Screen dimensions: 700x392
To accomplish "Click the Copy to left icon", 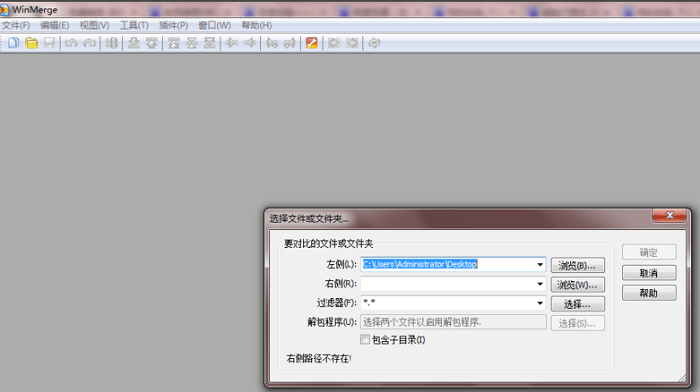I will click(x=250, y=43).
